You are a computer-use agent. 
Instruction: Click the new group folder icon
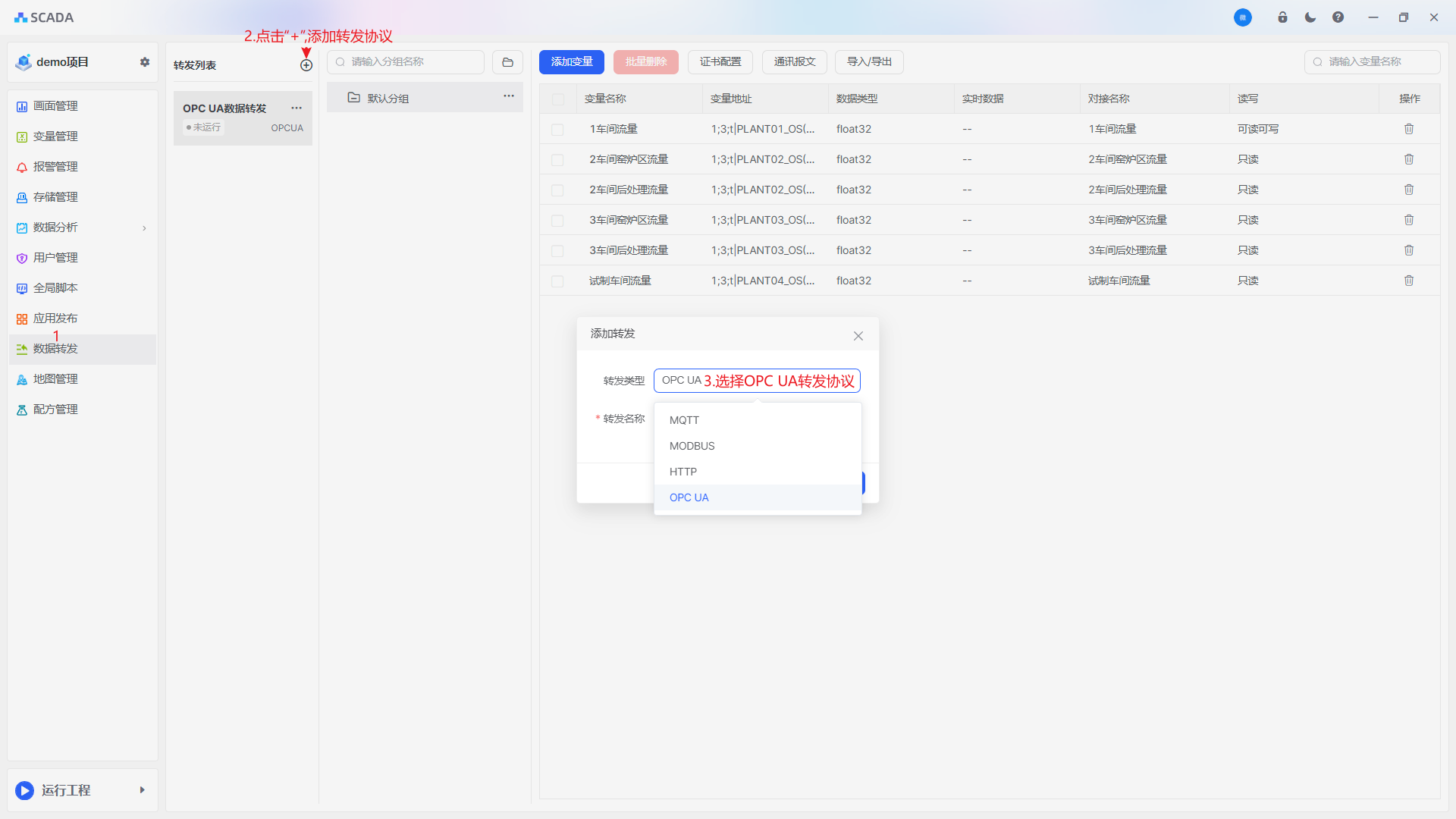507,62
